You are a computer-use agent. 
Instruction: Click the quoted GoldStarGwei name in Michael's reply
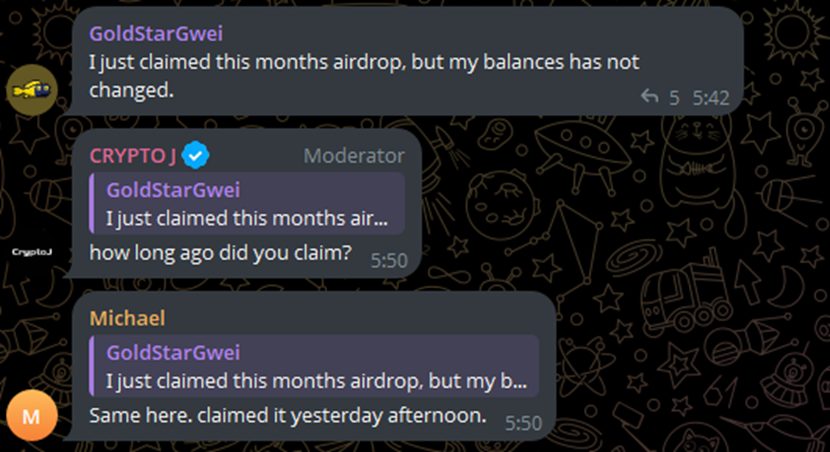pyautogui.click(x=173, y=352)
